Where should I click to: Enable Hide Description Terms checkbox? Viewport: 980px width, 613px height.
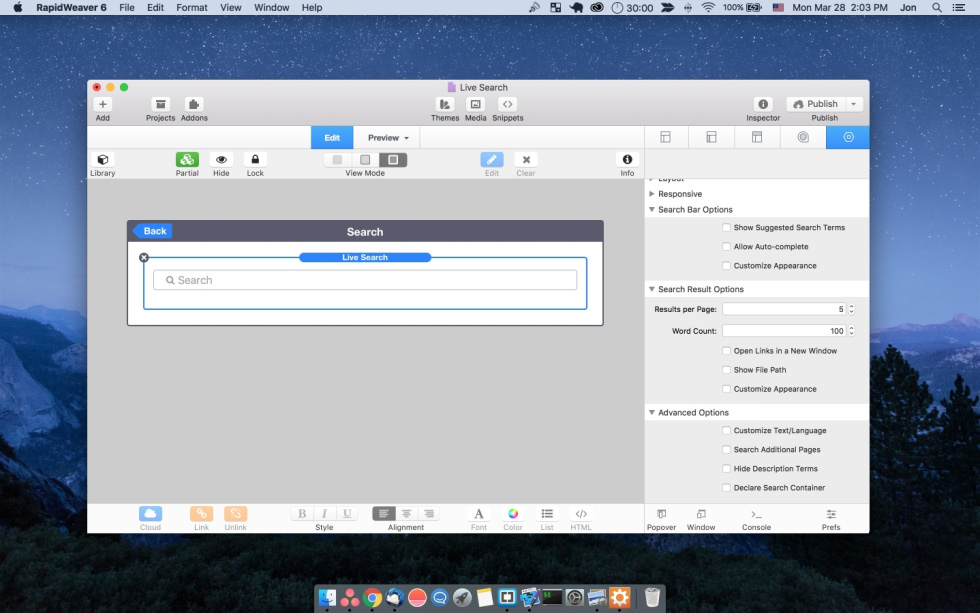(x=726, y=469)
